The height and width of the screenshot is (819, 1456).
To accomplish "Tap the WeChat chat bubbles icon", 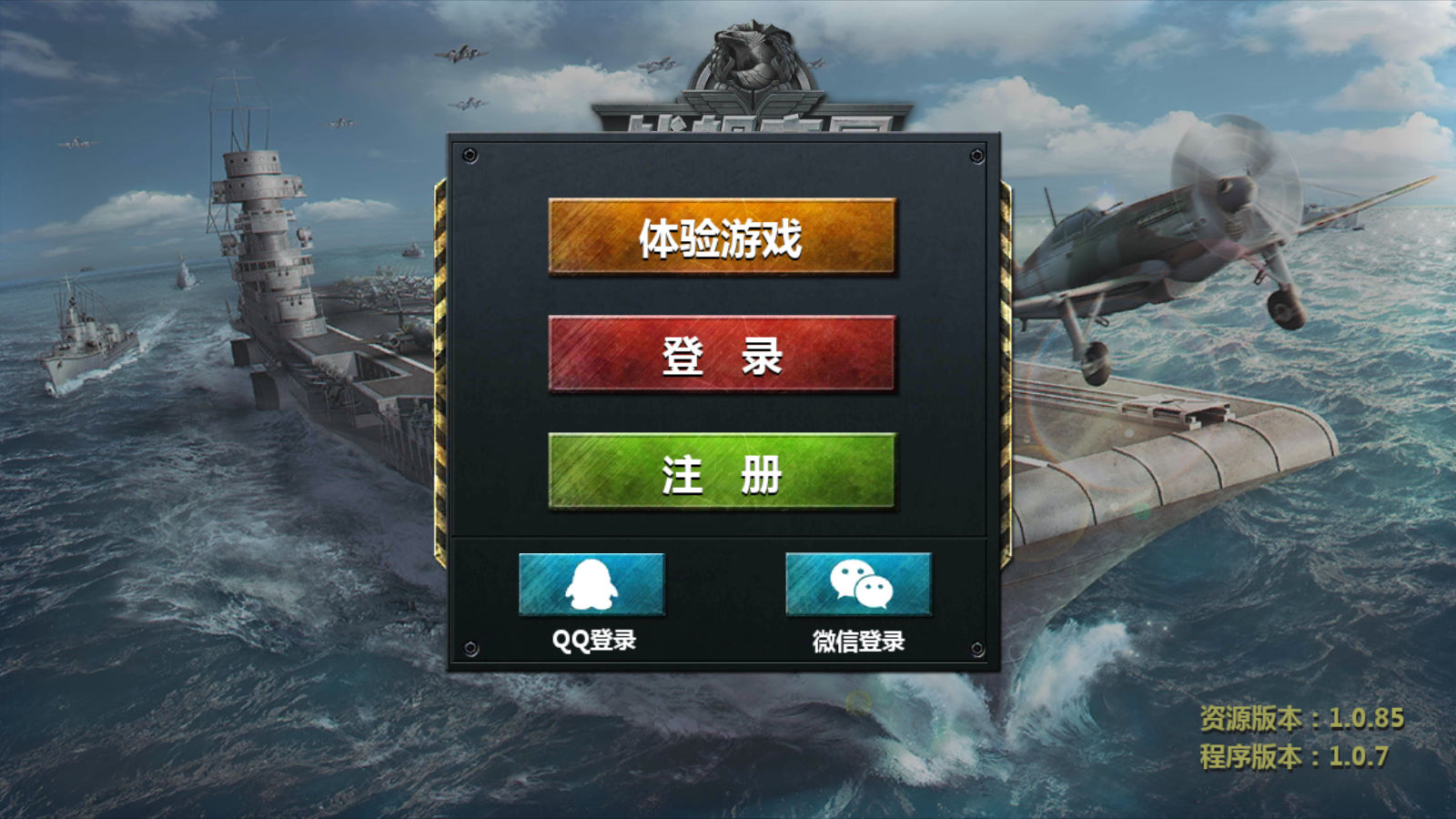I will [858, 584].
